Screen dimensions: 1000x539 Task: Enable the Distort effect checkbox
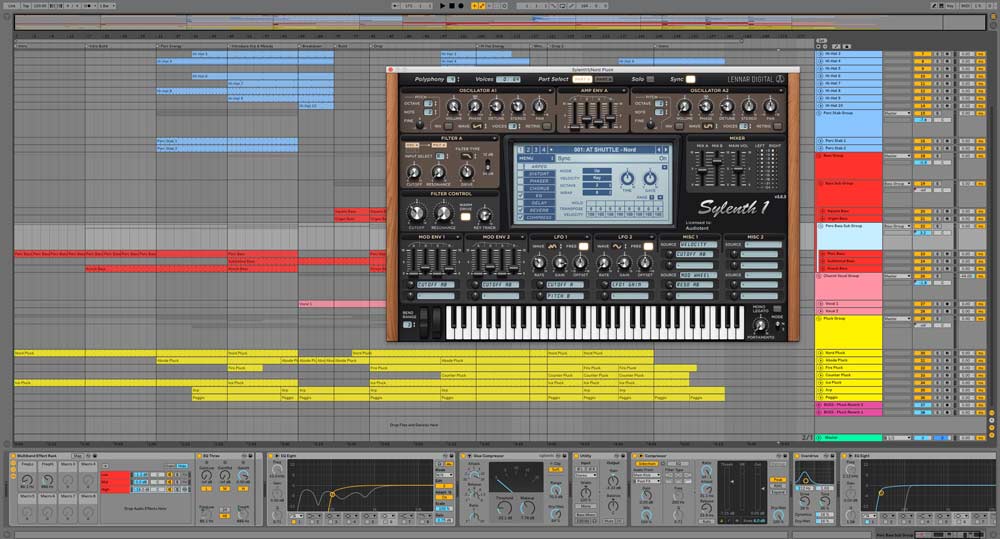pos(522,174)
